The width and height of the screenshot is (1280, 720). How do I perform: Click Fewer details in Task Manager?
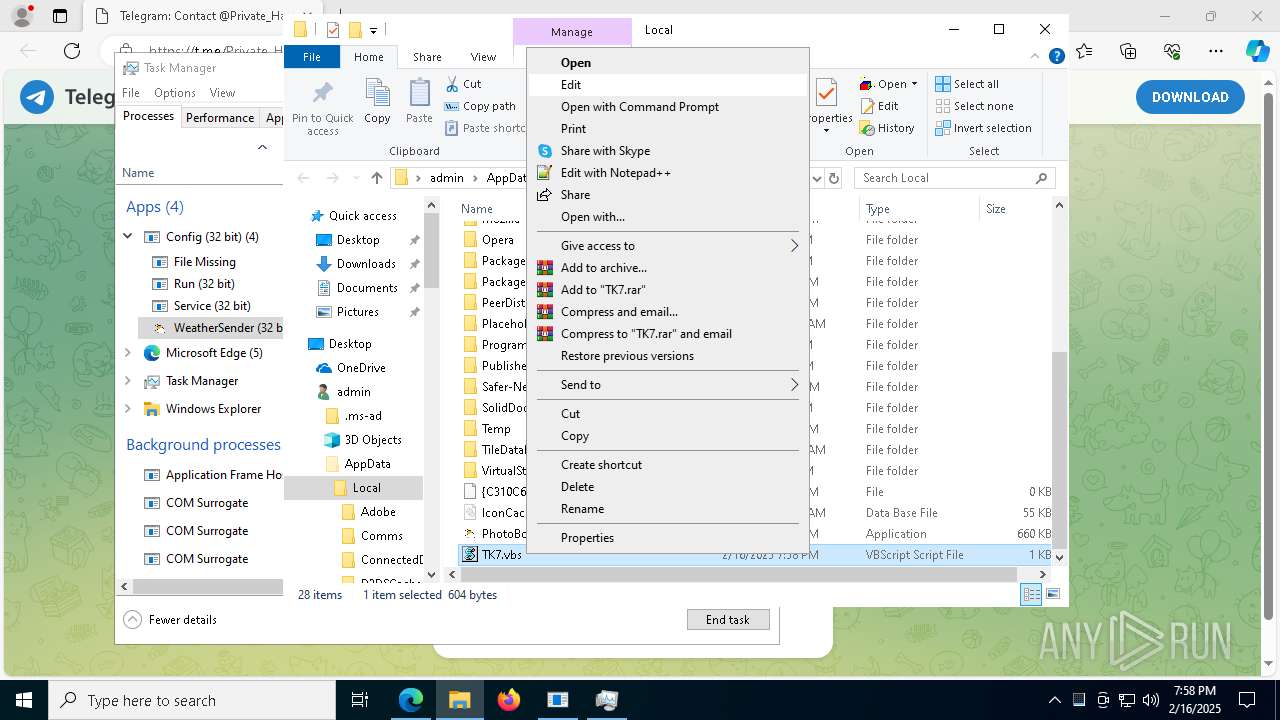pyautogui.click(x=170, y=620)
